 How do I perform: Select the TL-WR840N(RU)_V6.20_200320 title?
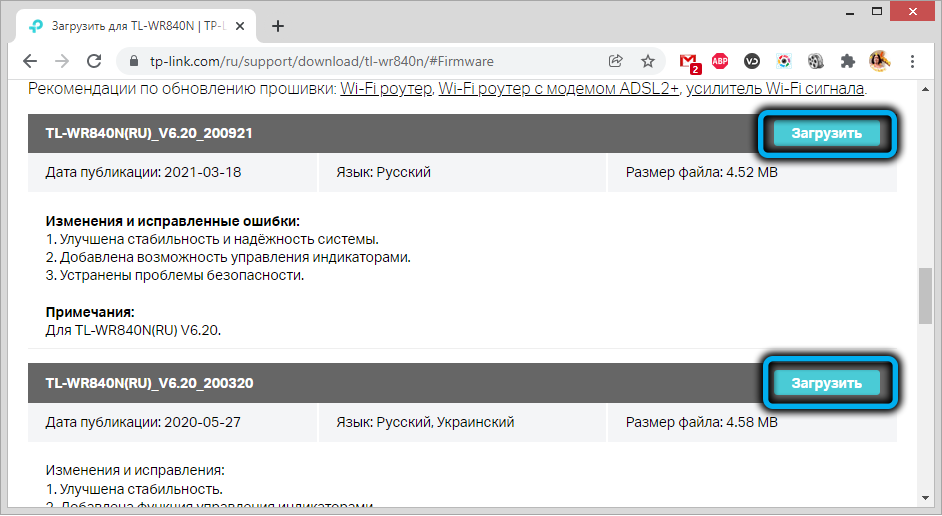point(150,383)
